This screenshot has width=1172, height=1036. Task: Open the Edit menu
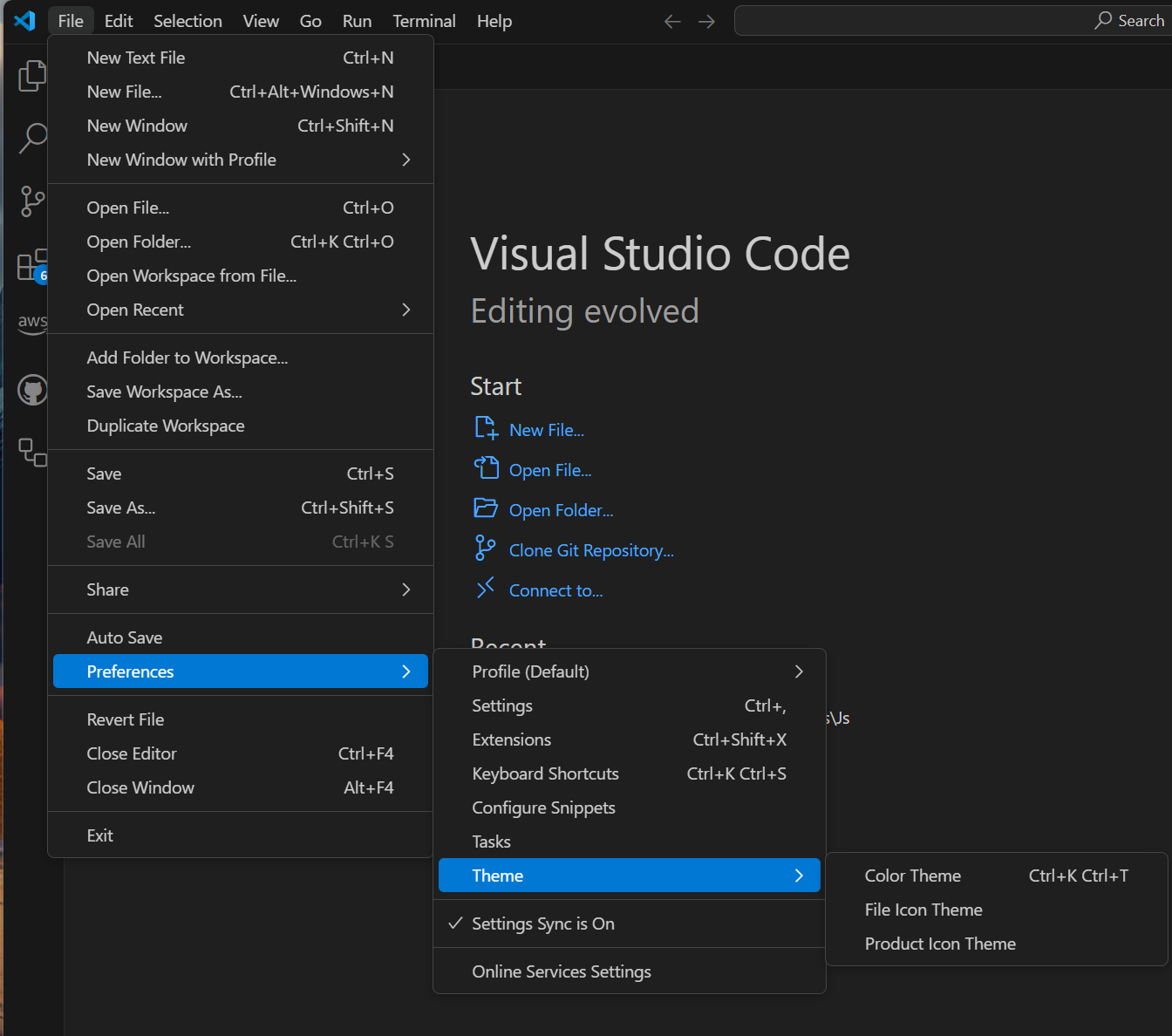click(x=119, y=21)
